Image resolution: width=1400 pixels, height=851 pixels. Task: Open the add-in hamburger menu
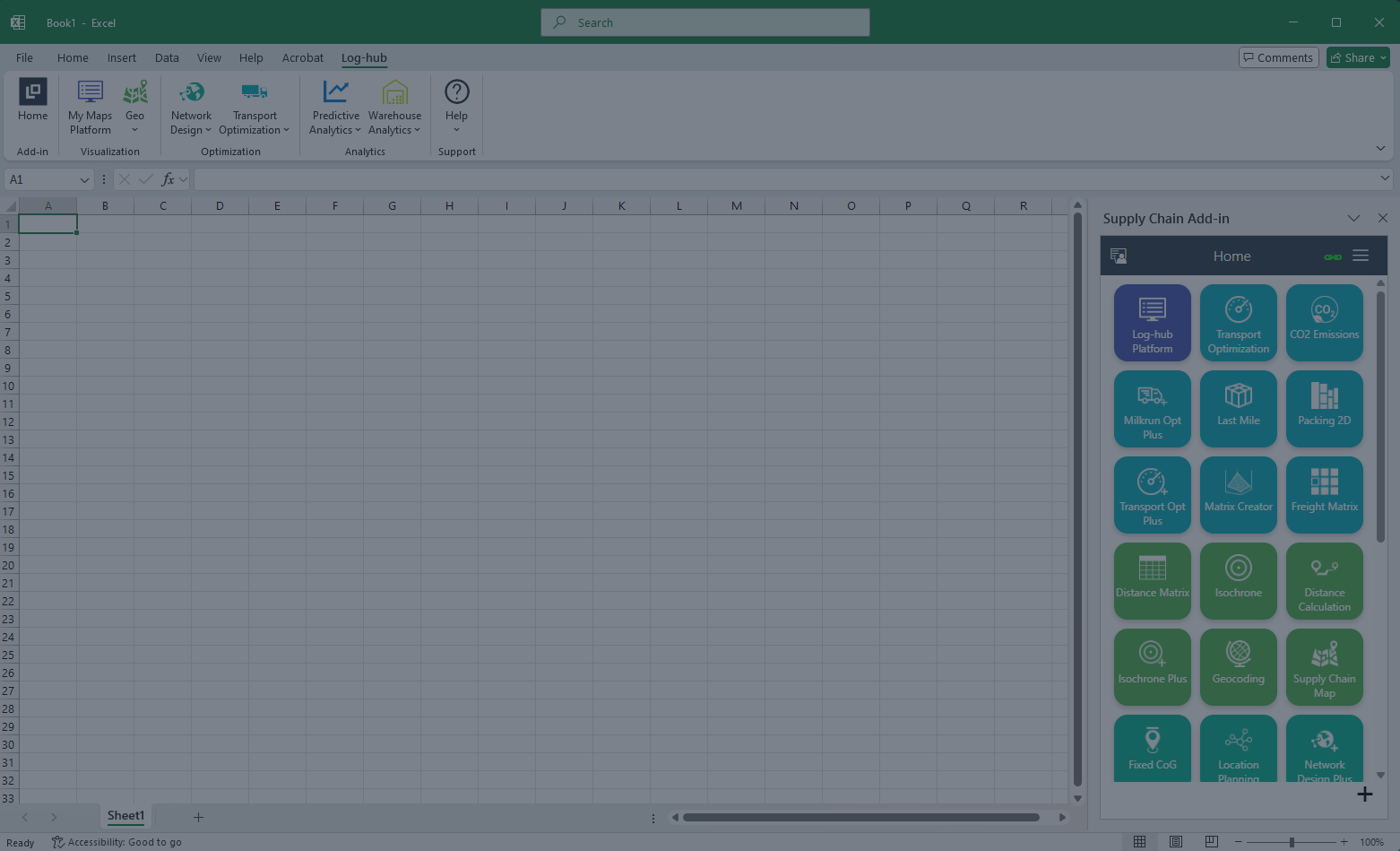click(x=1361, y=256)
